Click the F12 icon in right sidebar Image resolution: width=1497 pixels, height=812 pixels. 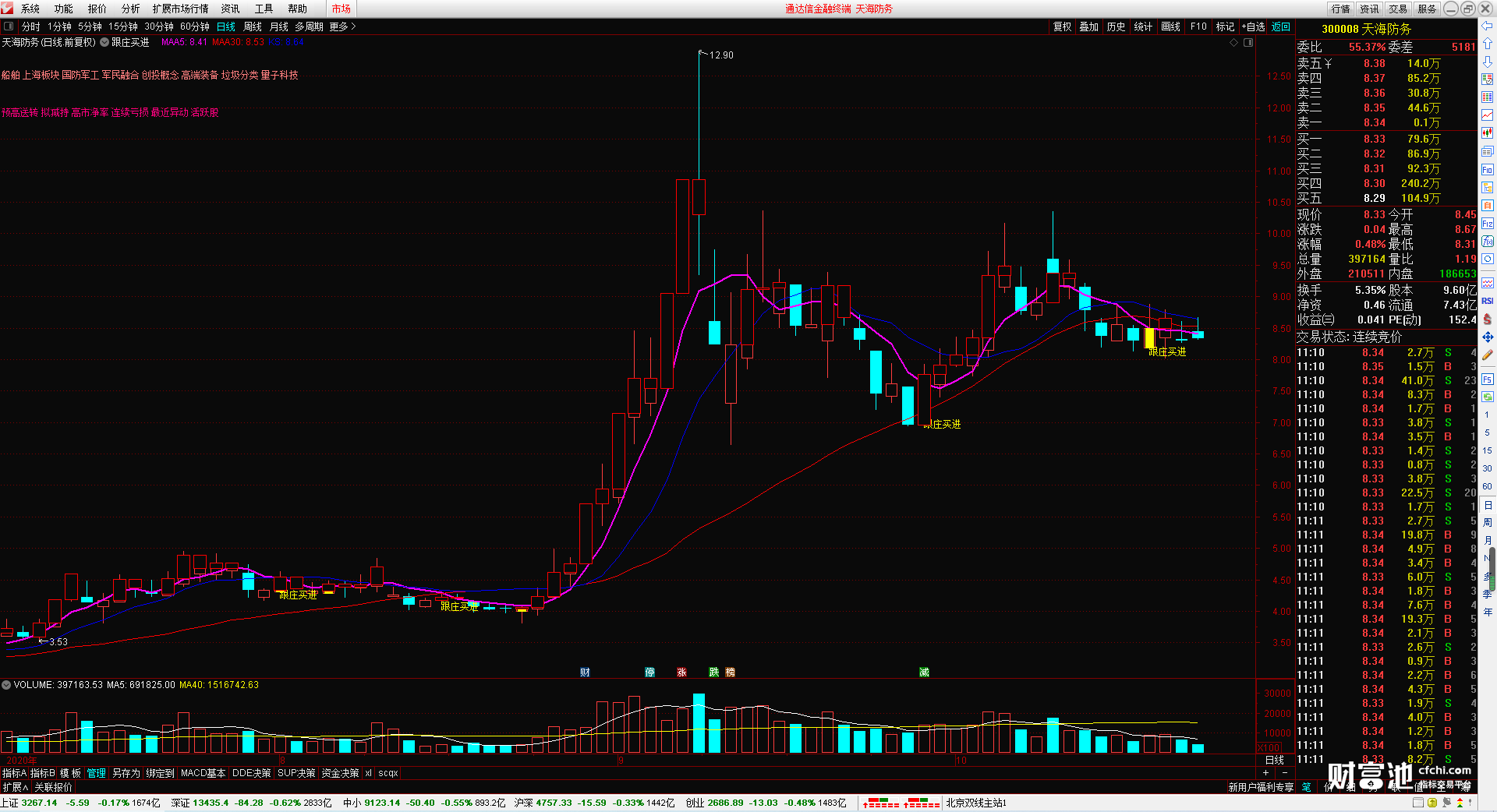pos(1488,223)
